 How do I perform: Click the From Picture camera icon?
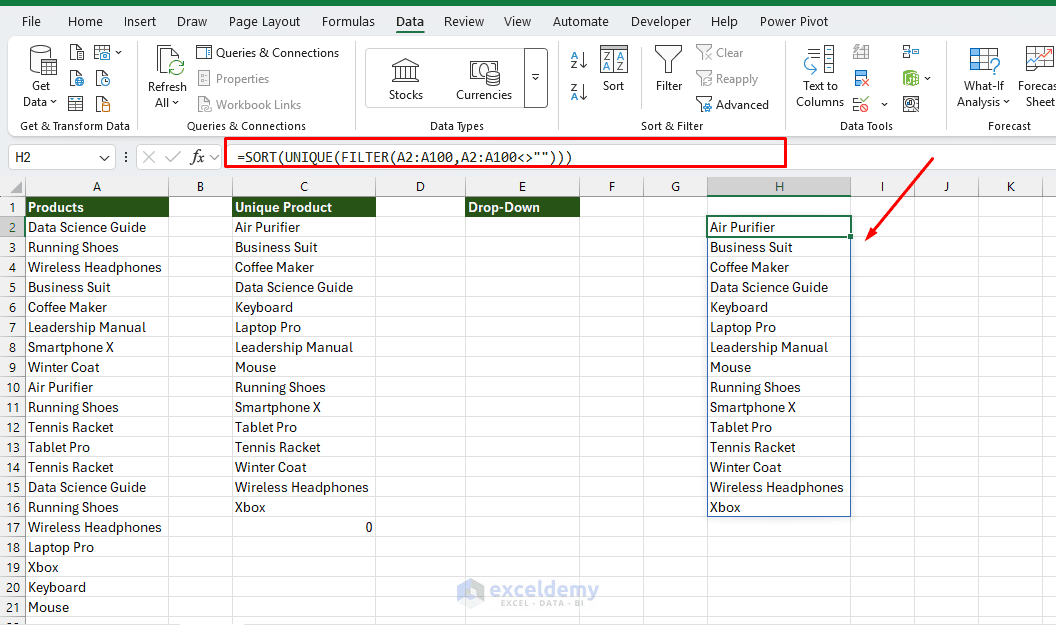pos(102,53)
